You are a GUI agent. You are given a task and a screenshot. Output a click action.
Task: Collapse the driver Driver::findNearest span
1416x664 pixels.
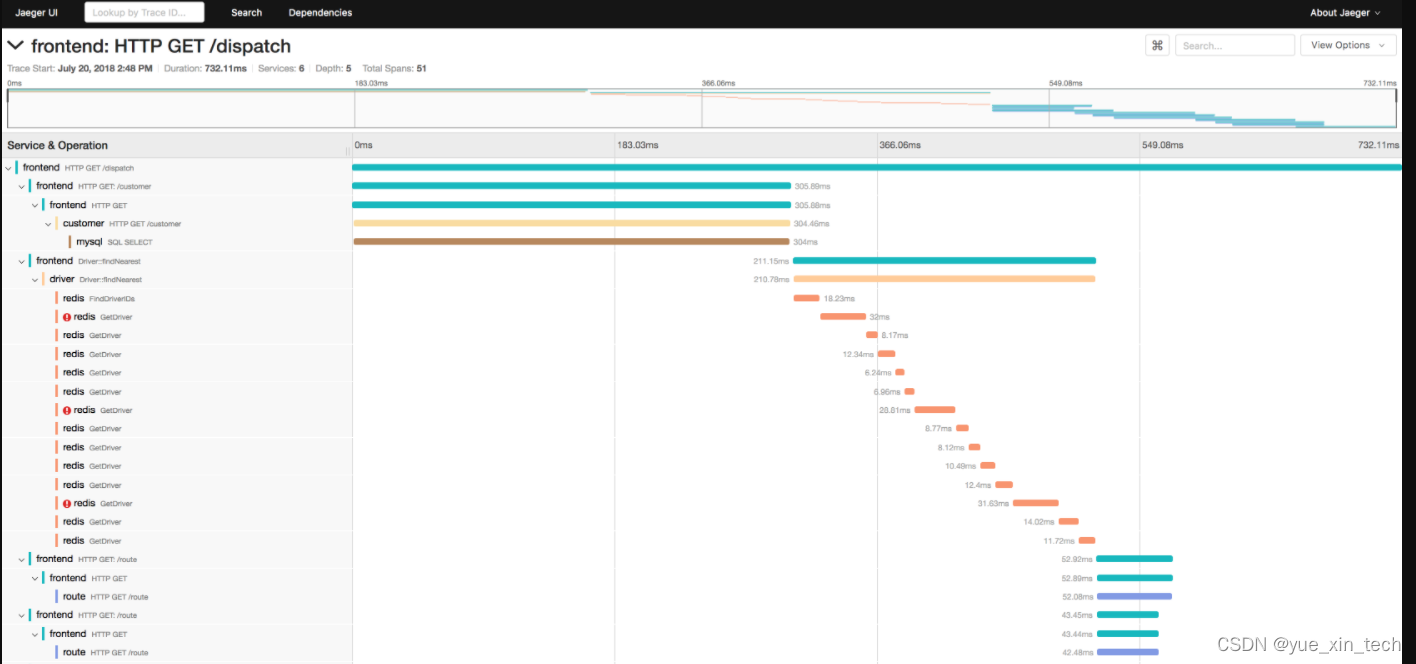35,279
